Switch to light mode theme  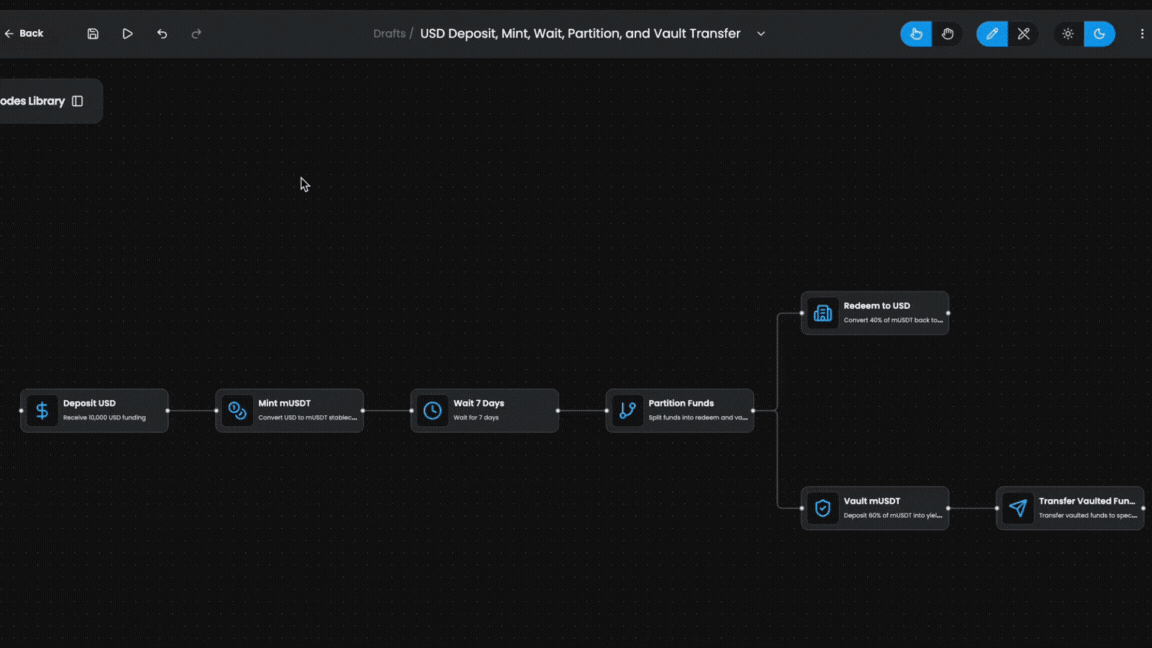click(1068, 33)
